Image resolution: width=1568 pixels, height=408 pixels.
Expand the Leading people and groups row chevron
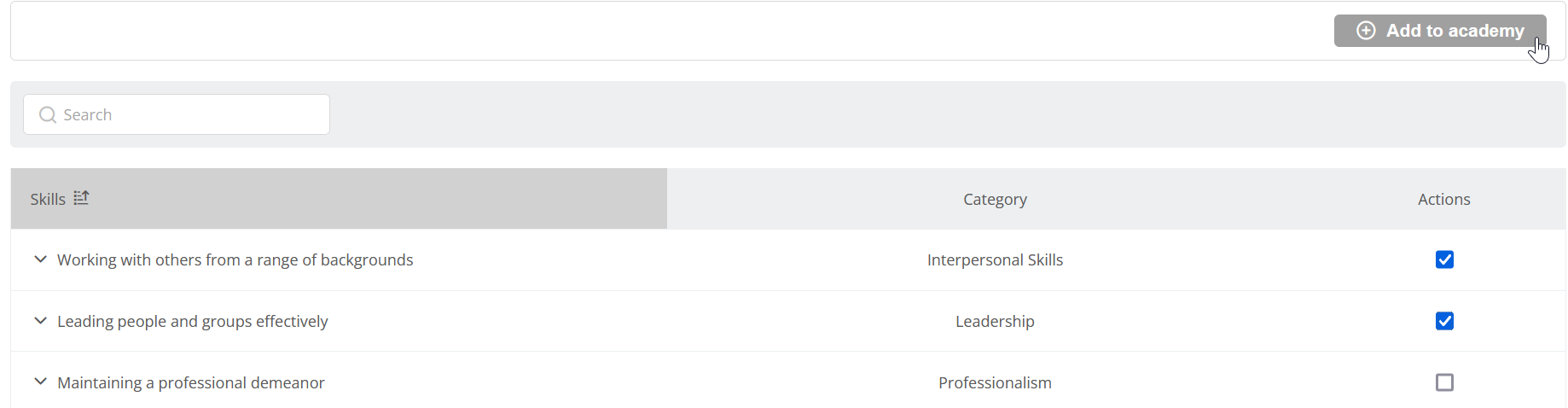click(40, 321)
